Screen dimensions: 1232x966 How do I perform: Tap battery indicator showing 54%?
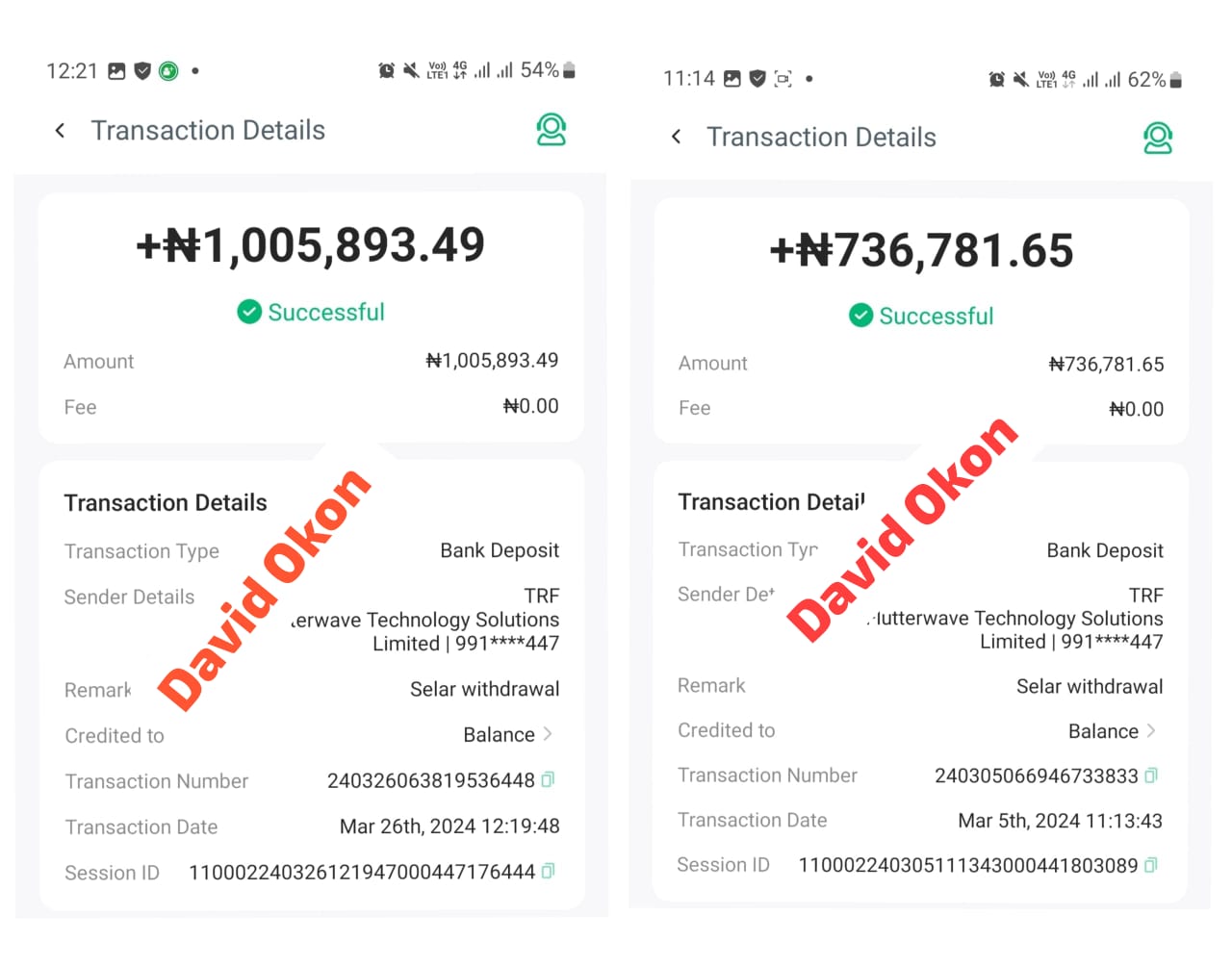coord(570,70)
